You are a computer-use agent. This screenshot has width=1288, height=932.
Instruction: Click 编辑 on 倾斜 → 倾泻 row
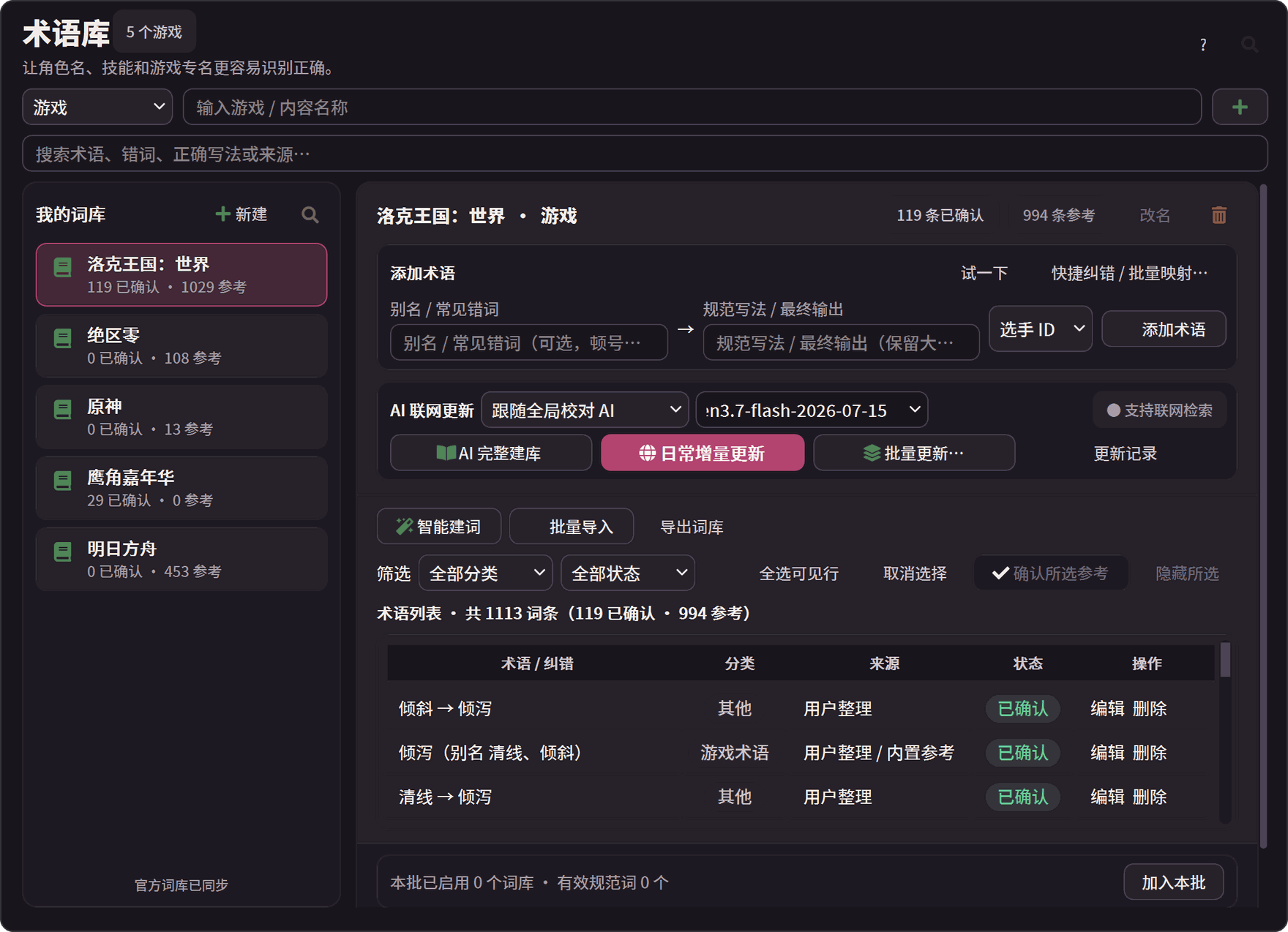click(1107, 708)
